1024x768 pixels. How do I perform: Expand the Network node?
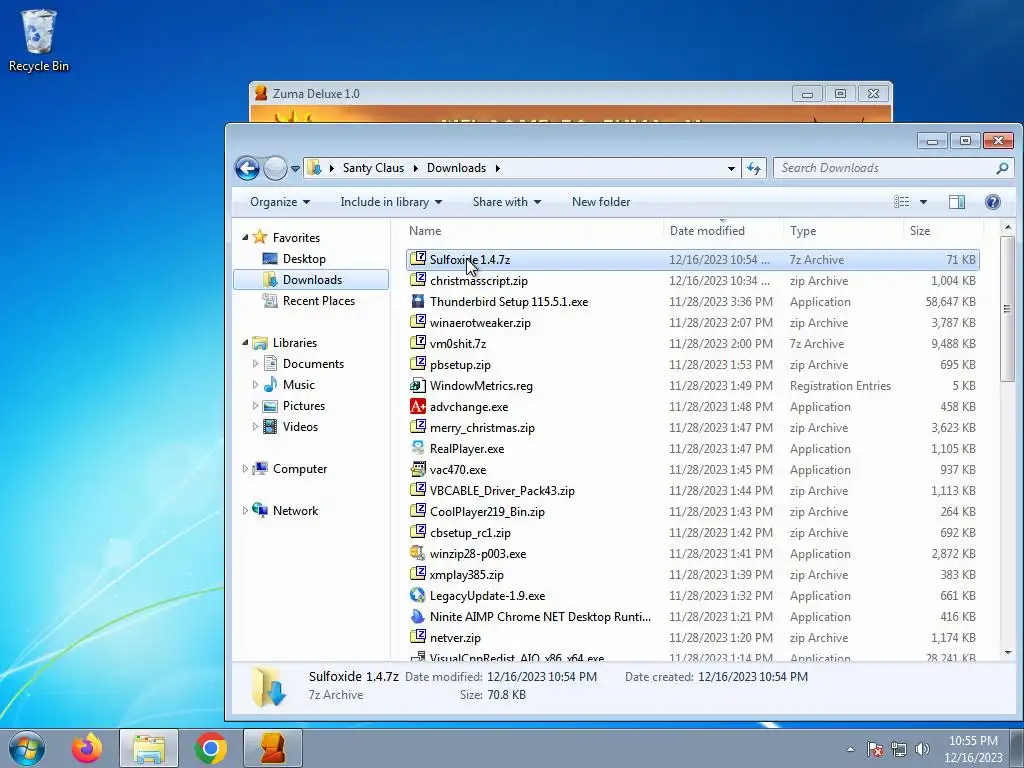tap(245, 511)
